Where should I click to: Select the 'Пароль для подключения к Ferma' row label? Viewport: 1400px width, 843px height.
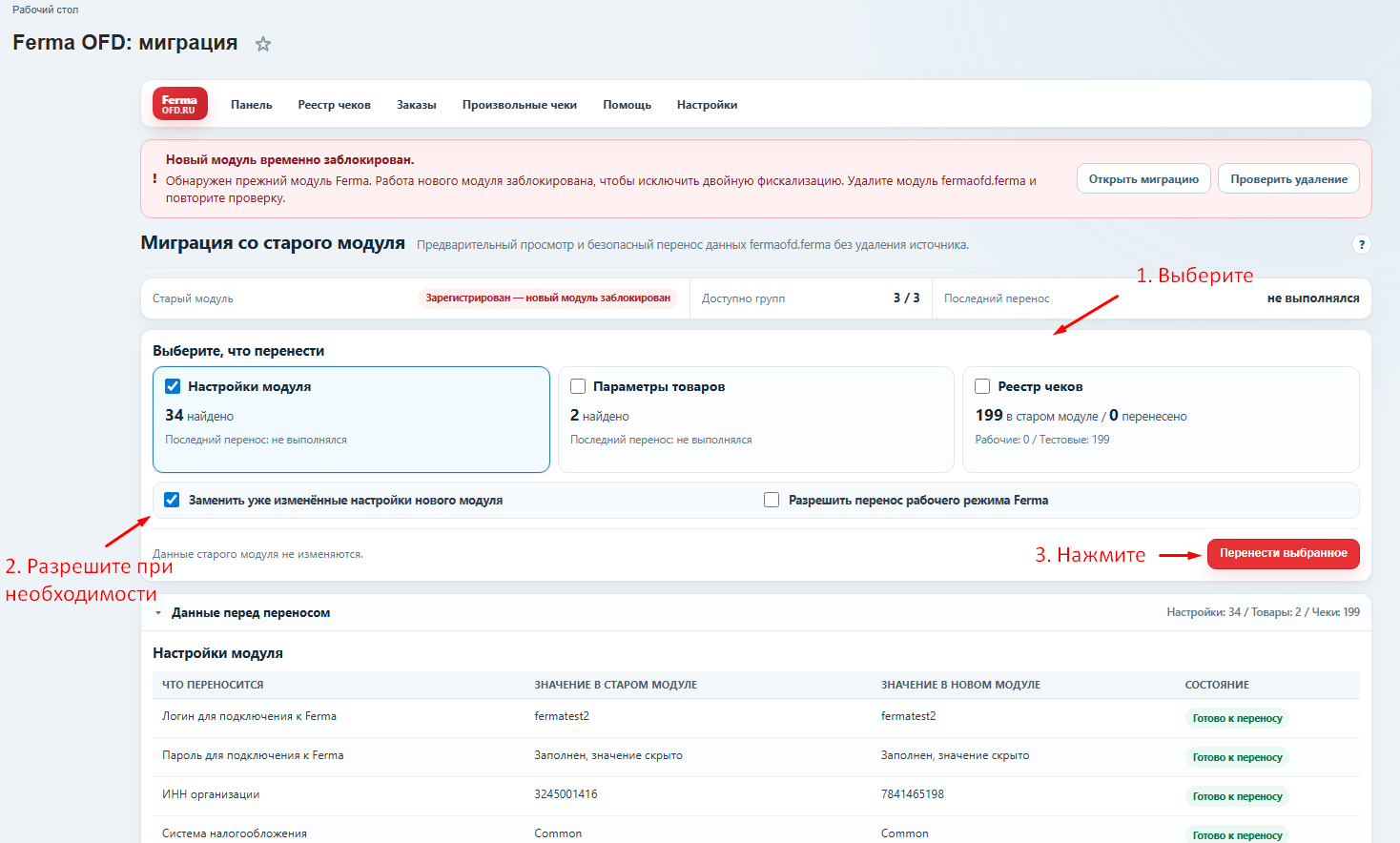(253, 755)
